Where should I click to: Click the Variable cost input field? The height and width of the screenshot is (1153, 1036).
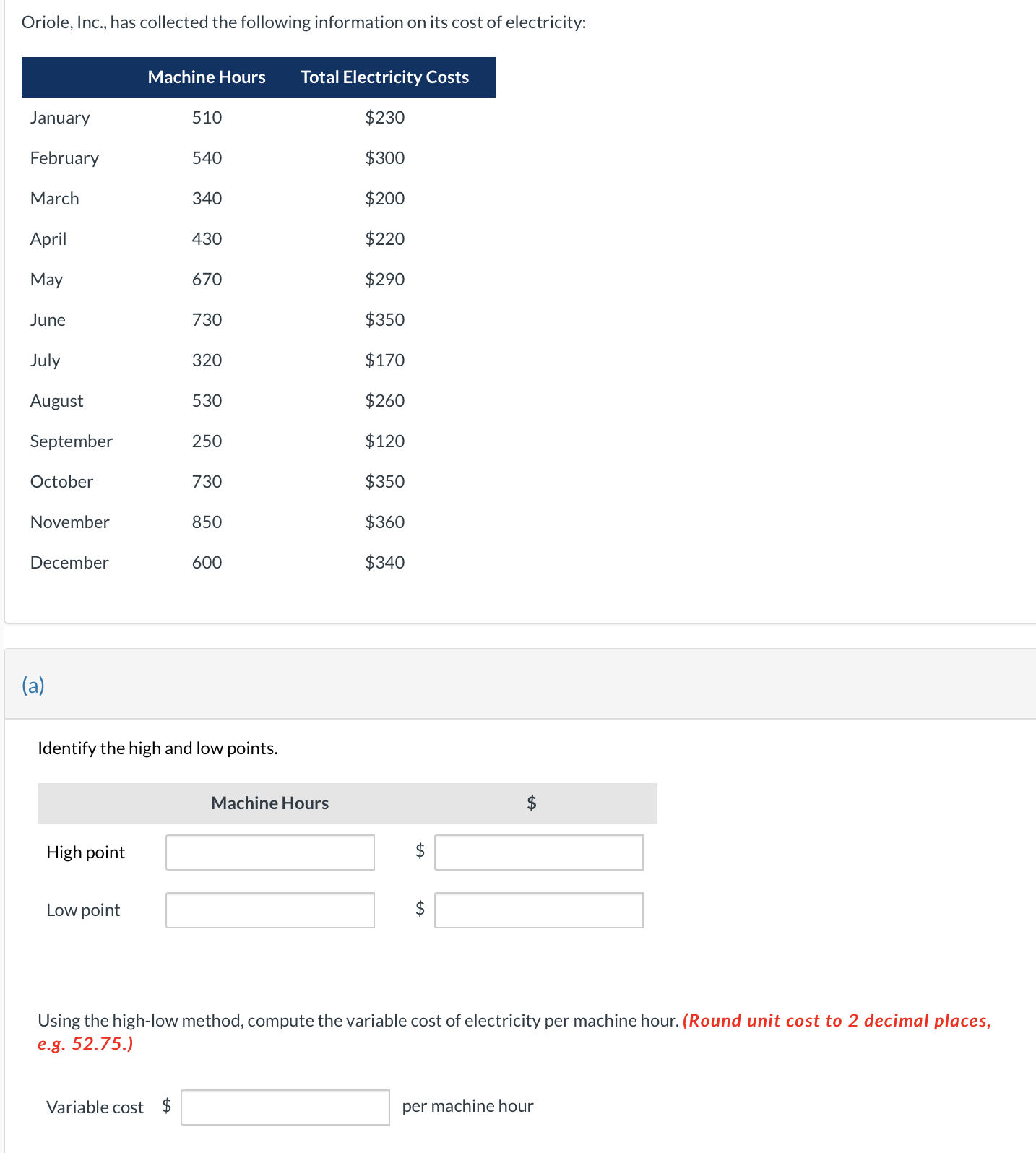[285, 1107]
